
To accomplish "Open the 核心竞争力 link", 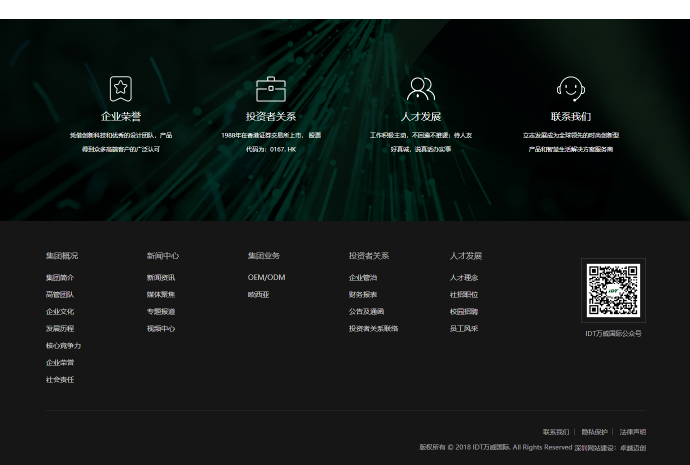I will tap(63, 345).
